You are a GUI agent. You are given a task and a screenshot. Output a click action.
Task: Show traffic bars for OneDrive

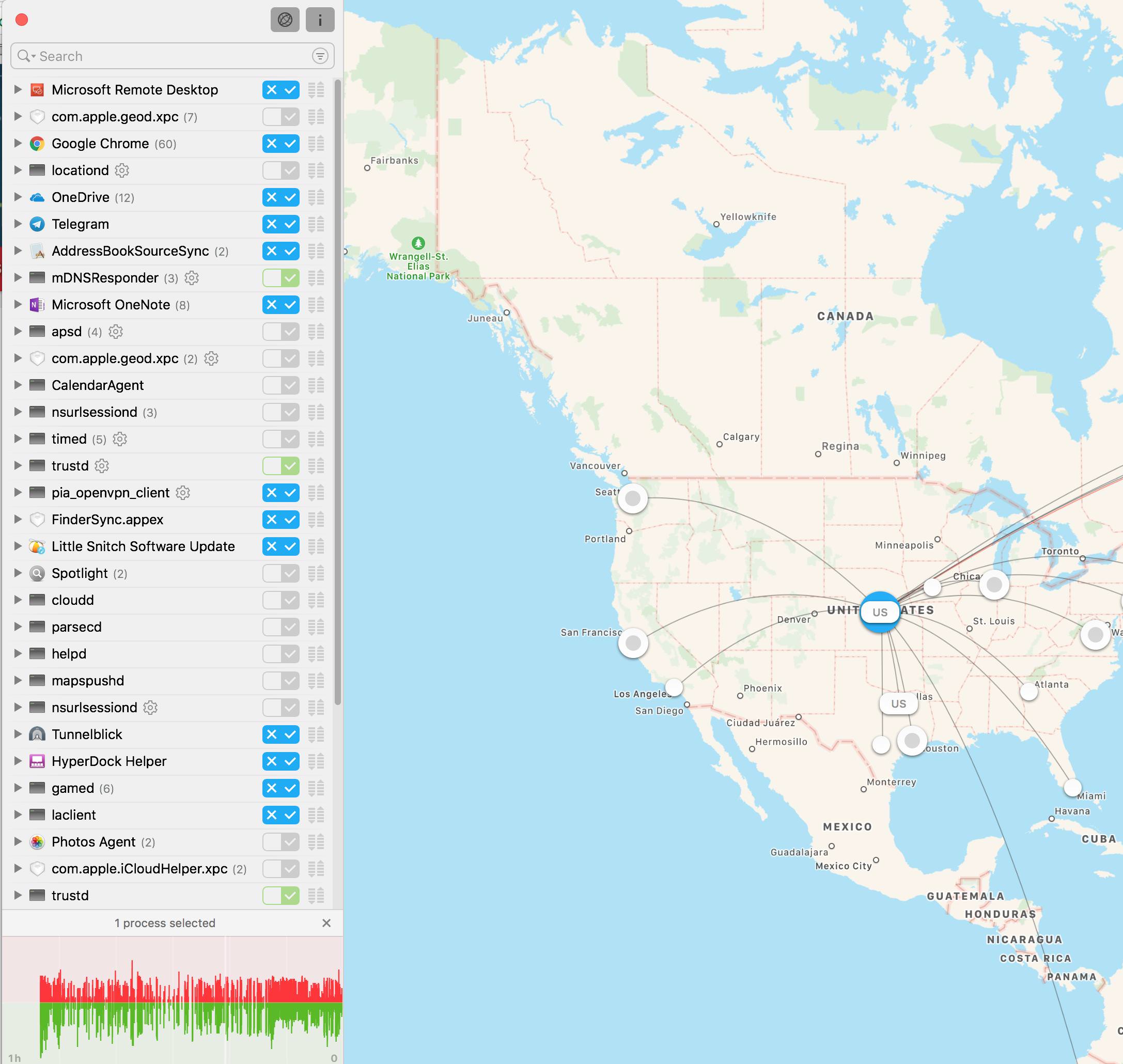(316, 197)
